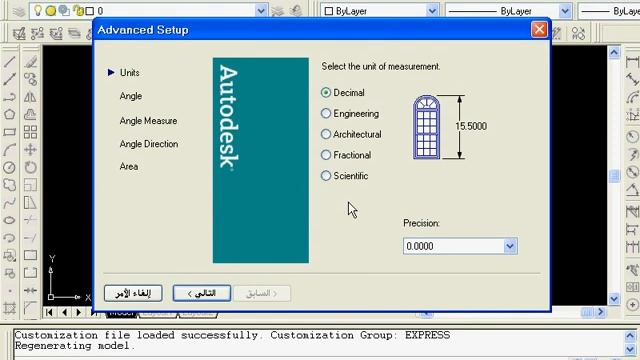Viewport: 640px width, 360px height.
Task: Select the Offset tool
Action: point(30,114)
